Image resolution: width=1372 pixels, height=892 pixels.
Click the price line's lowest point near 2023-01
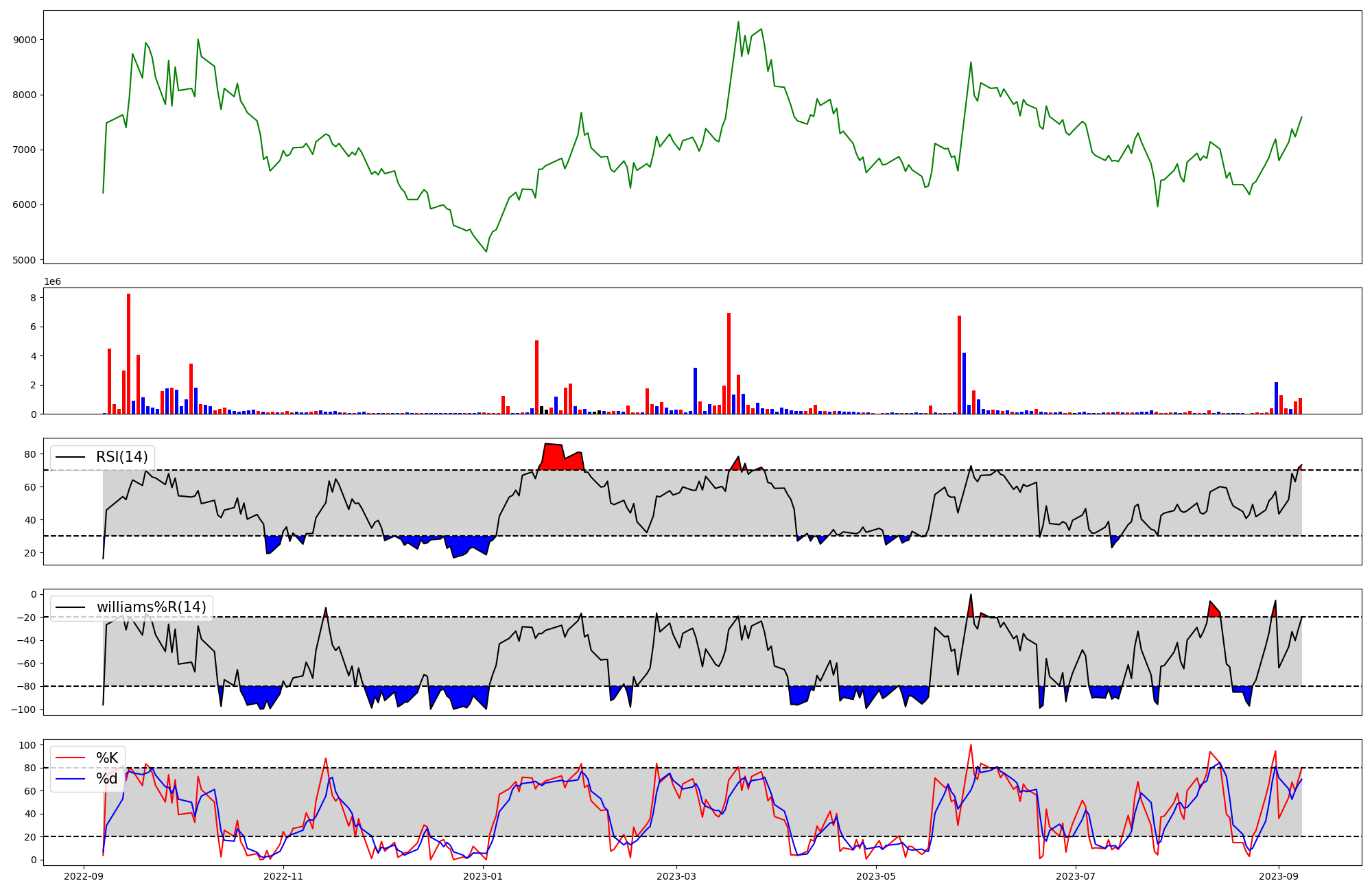click(x=486, y=251)
